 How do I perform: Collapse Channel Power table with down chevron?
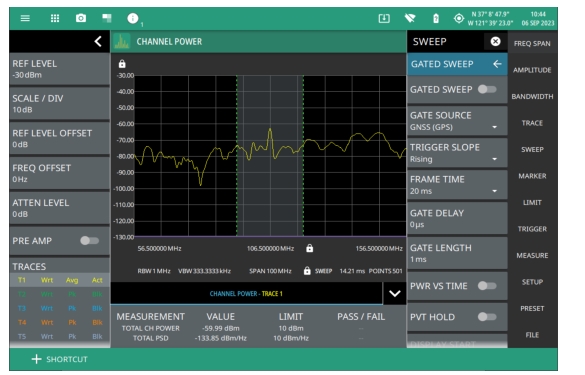(x=395, y=294)
